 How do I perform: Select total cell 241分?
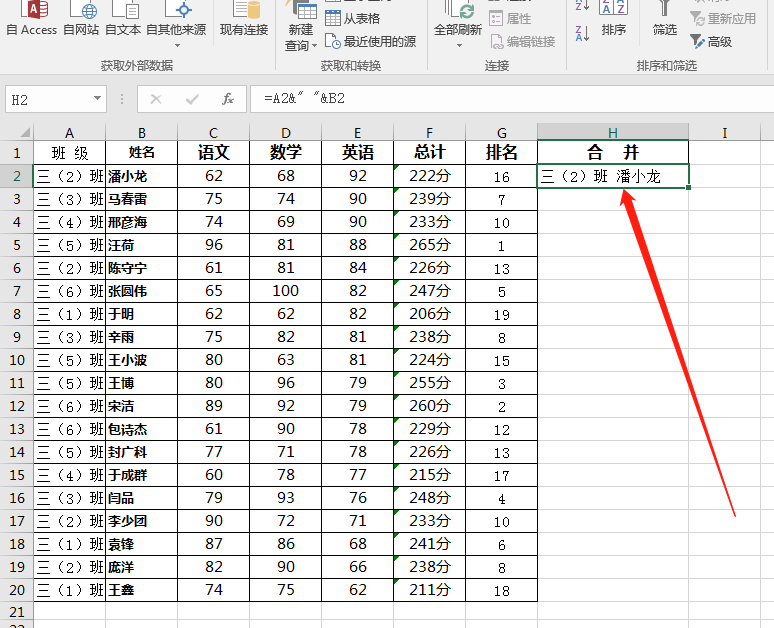pos(429,544)
